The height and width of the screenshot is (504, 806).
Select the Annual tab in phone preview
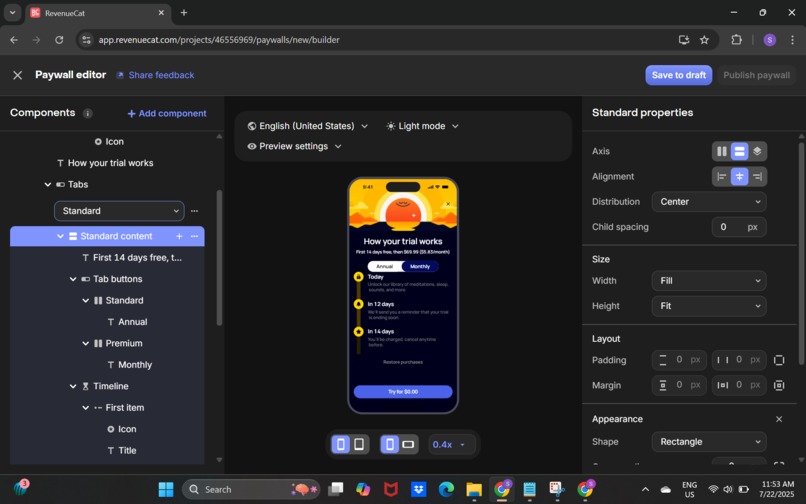(384, 266)
